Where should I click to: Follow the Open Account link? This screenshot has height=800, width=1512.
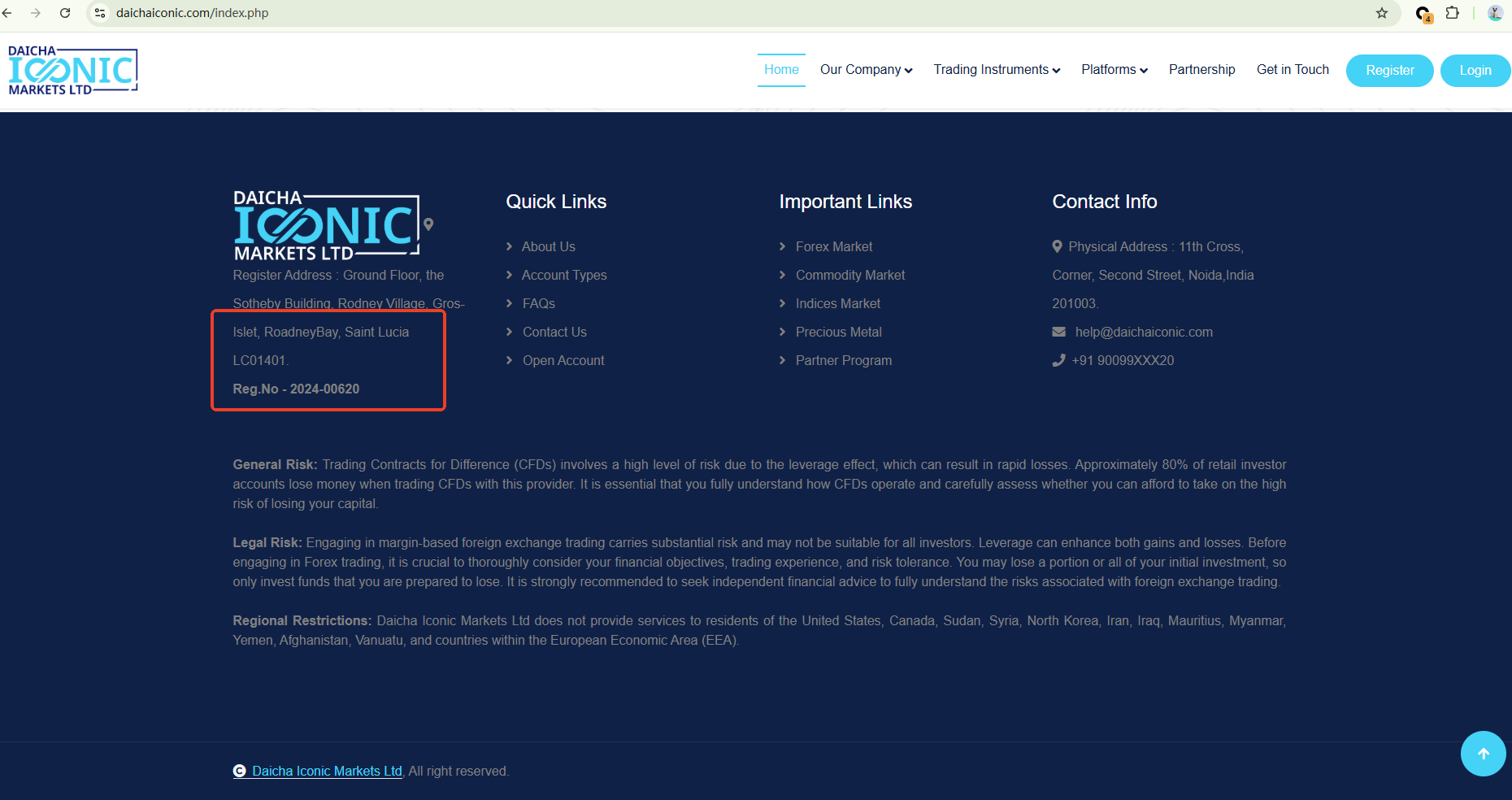coord(563,360)
